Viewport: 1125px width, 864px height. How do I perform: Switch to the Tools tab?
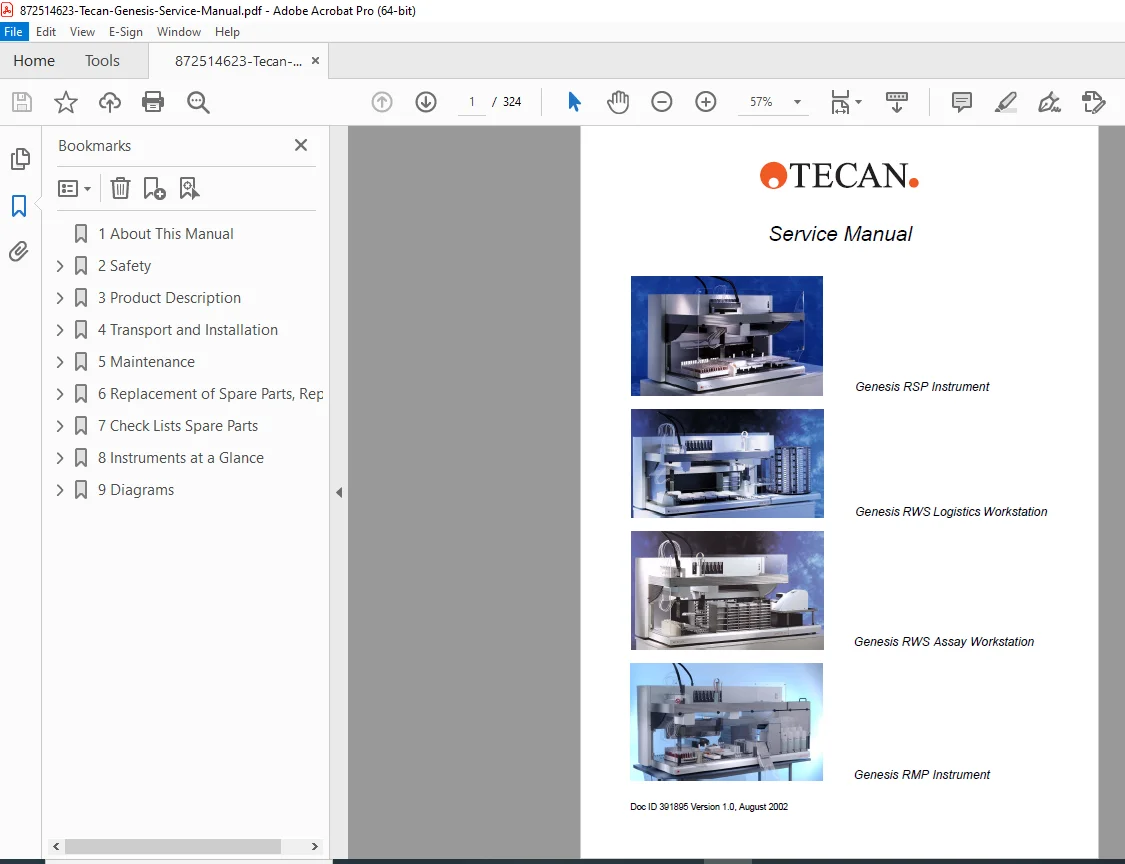(x=102, y=61)
